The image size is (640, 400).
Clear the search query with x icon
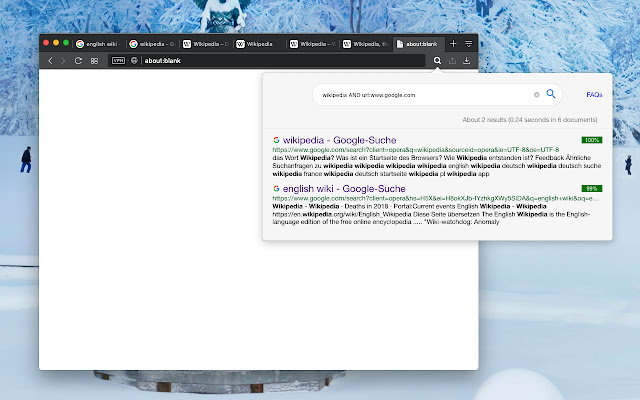(x=536, y=95)
